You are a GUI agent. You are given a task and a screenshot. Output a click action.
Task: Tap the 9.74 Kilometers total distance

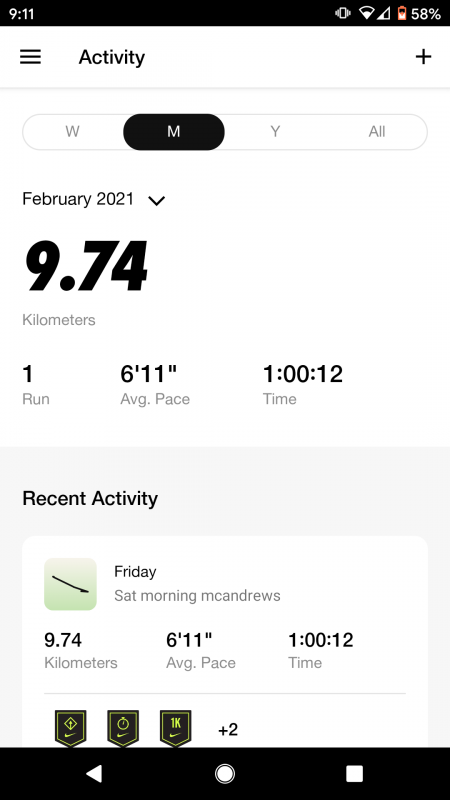click(85, 280)
